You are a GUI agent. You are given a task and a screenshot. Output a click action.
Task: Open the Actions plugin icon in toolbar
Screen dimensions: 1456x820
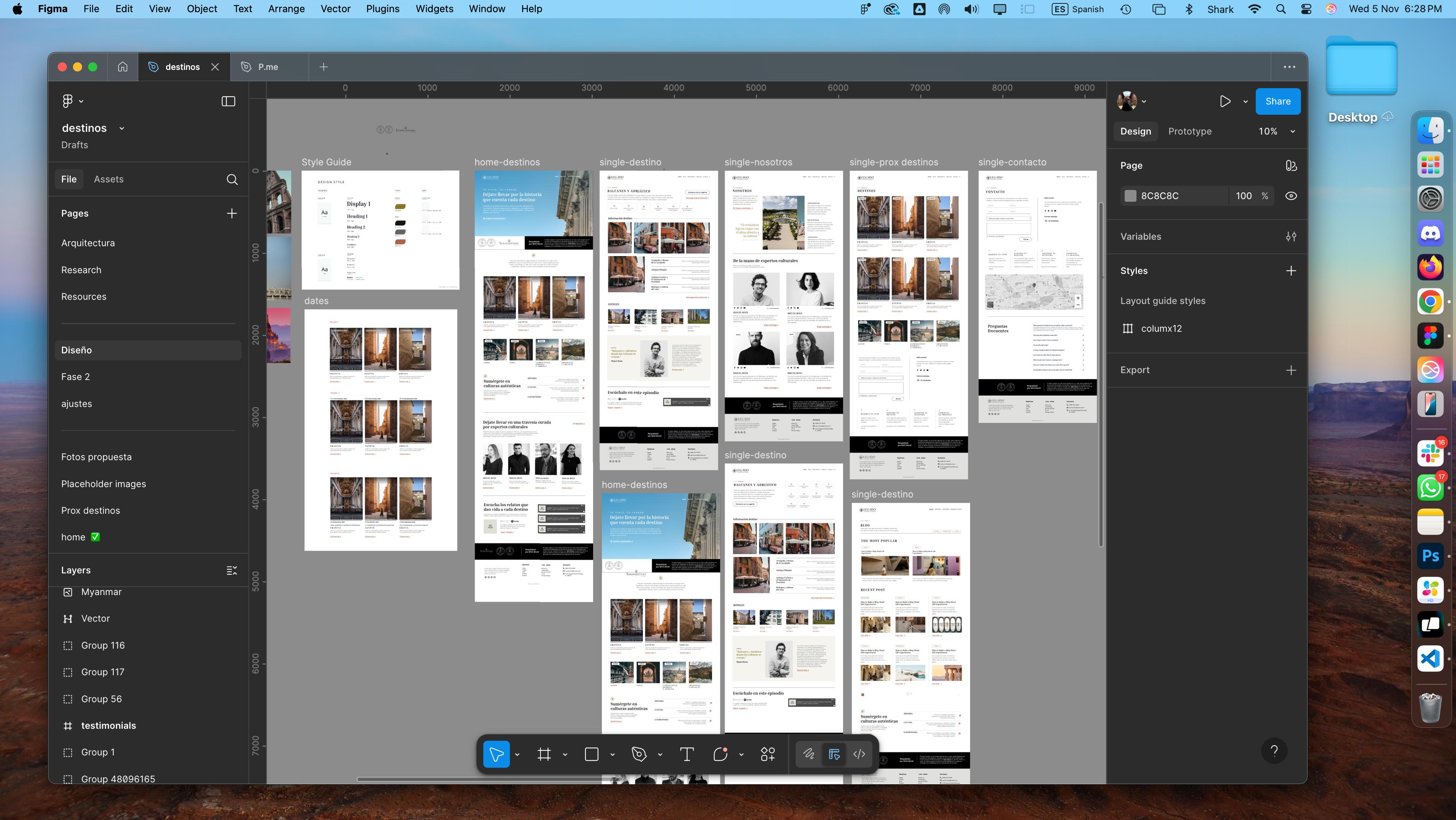768,754
